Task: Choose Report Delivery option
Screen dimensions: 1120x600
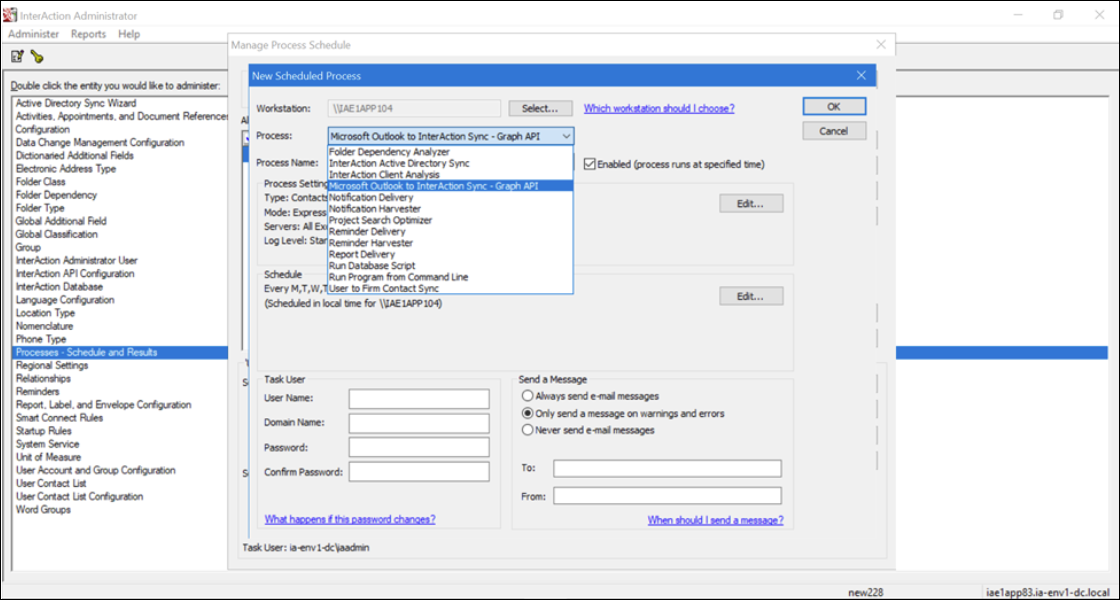Action: [x=450, y=254]
